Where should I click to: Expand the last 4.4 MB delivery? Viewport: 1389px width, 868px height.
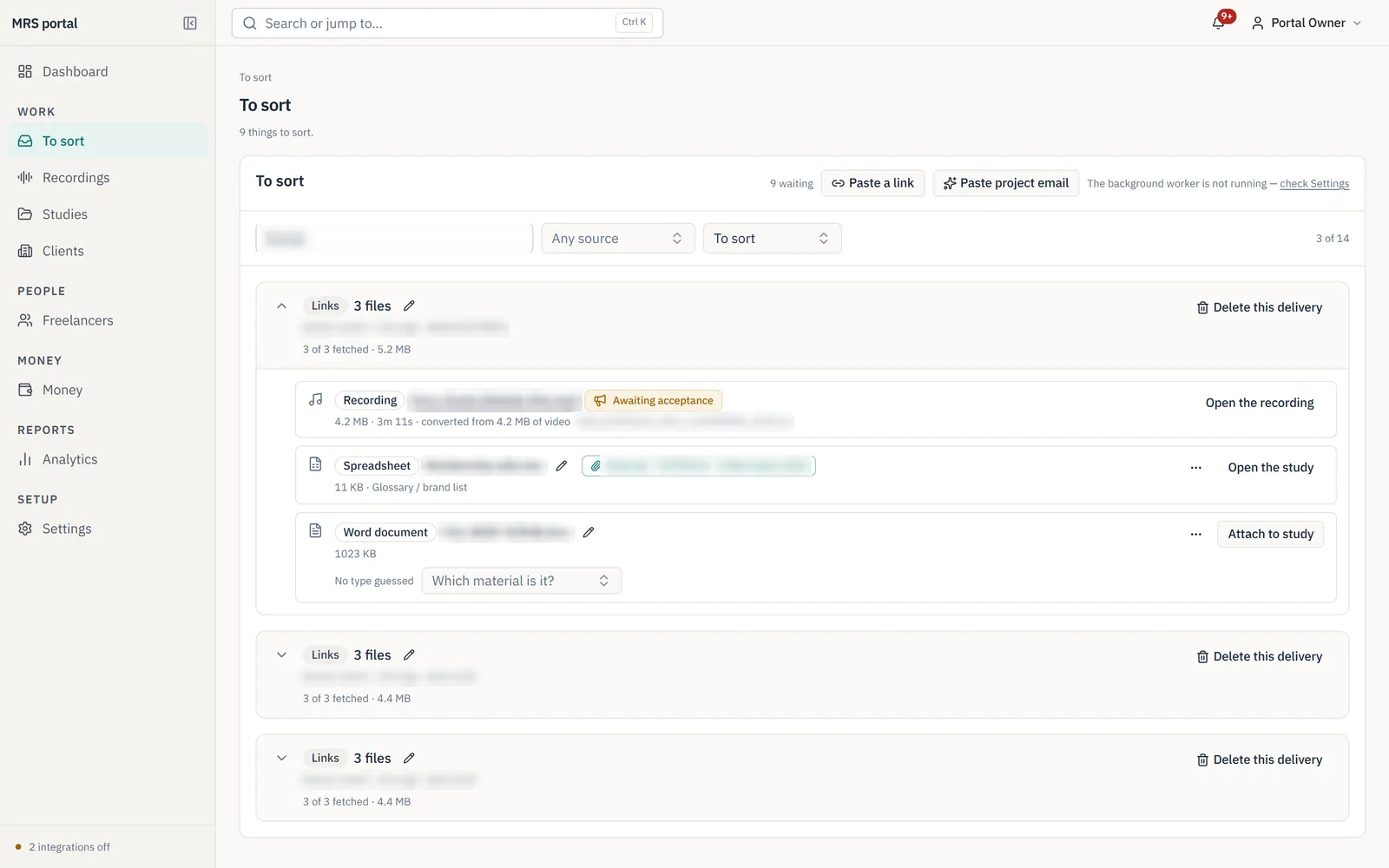pyautogui.click(x=281, y=758)
